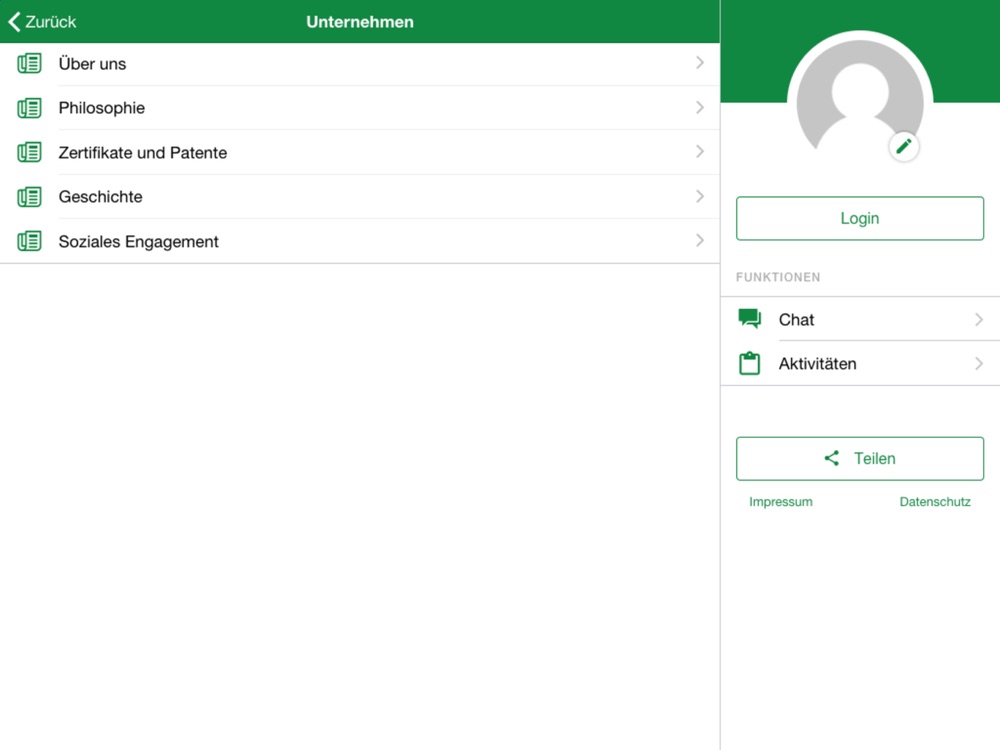Expand Philosophie via its chevron

pyautogui.click(x=700, y=107)
